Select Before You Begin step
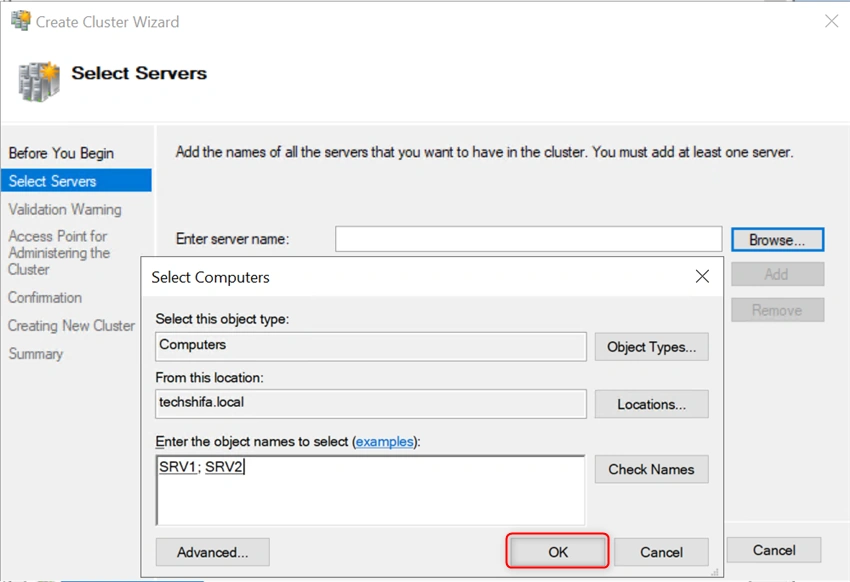Screen dimensions: 850x582 pos(61,153)
